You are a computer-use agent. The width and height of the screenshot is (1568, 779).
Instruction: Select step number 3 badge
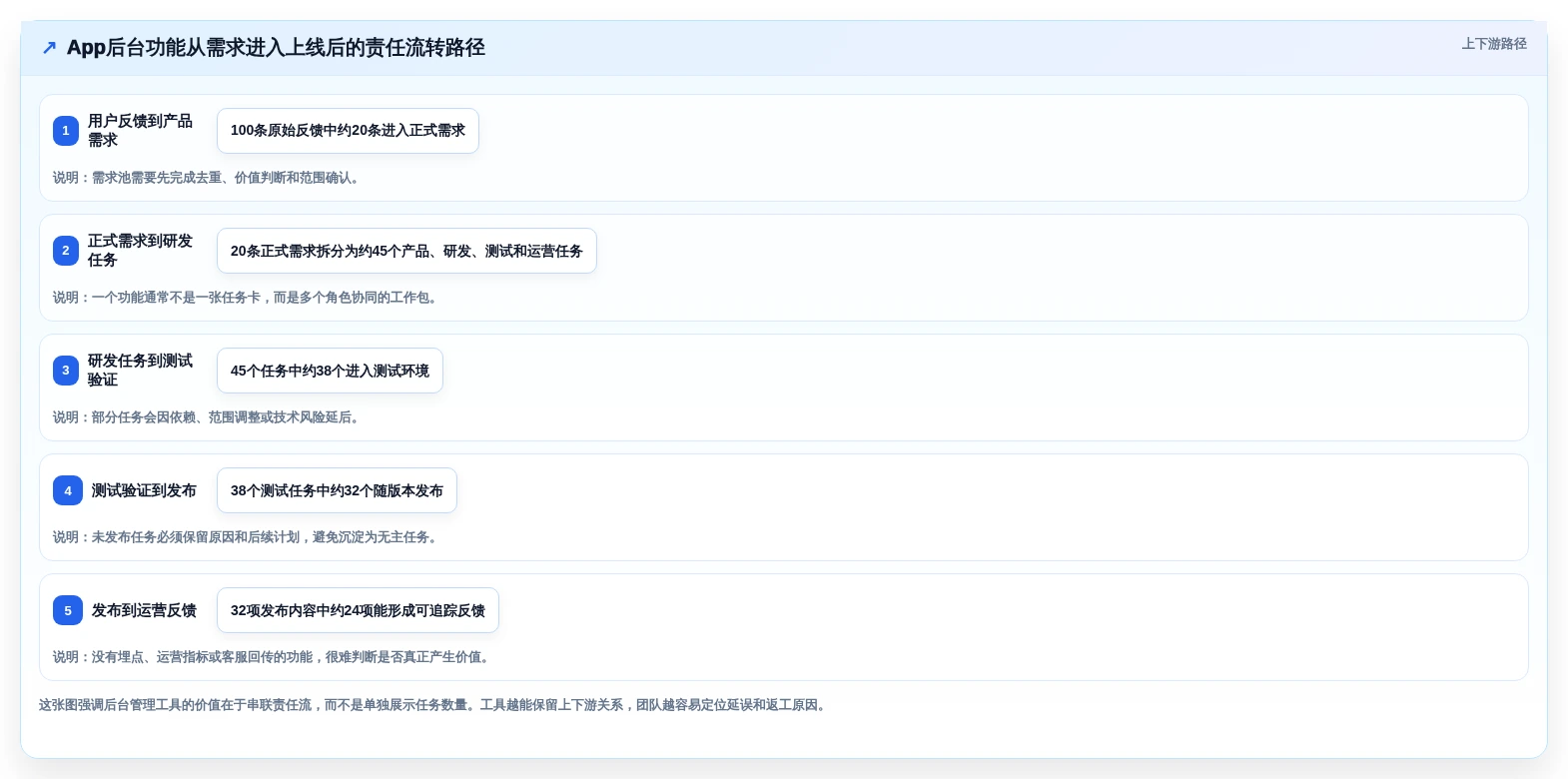(66, 371)
